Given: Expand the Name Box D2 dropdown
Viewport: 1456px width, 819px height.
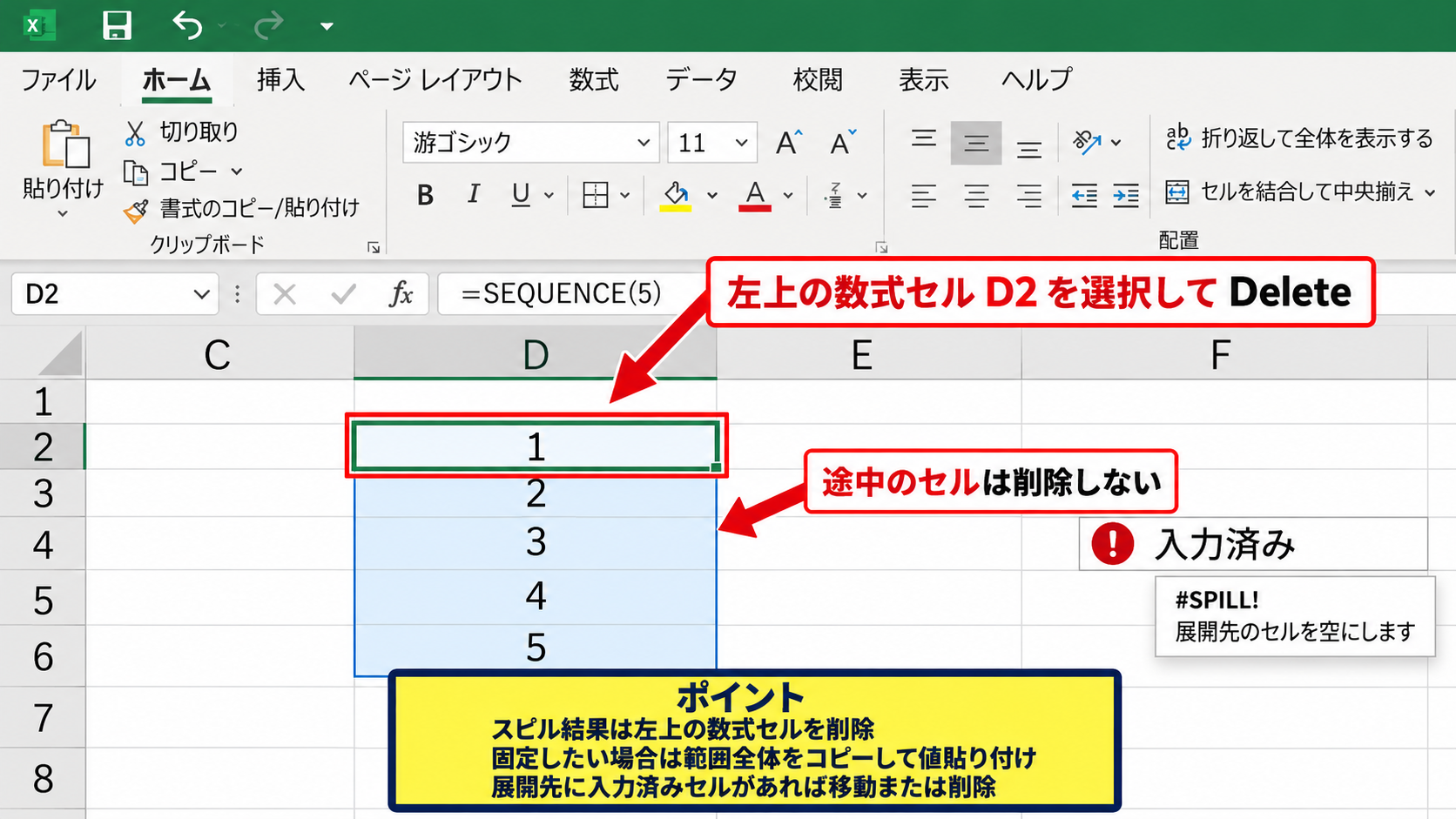Looking at the screenshot, I should pos(201,294).
